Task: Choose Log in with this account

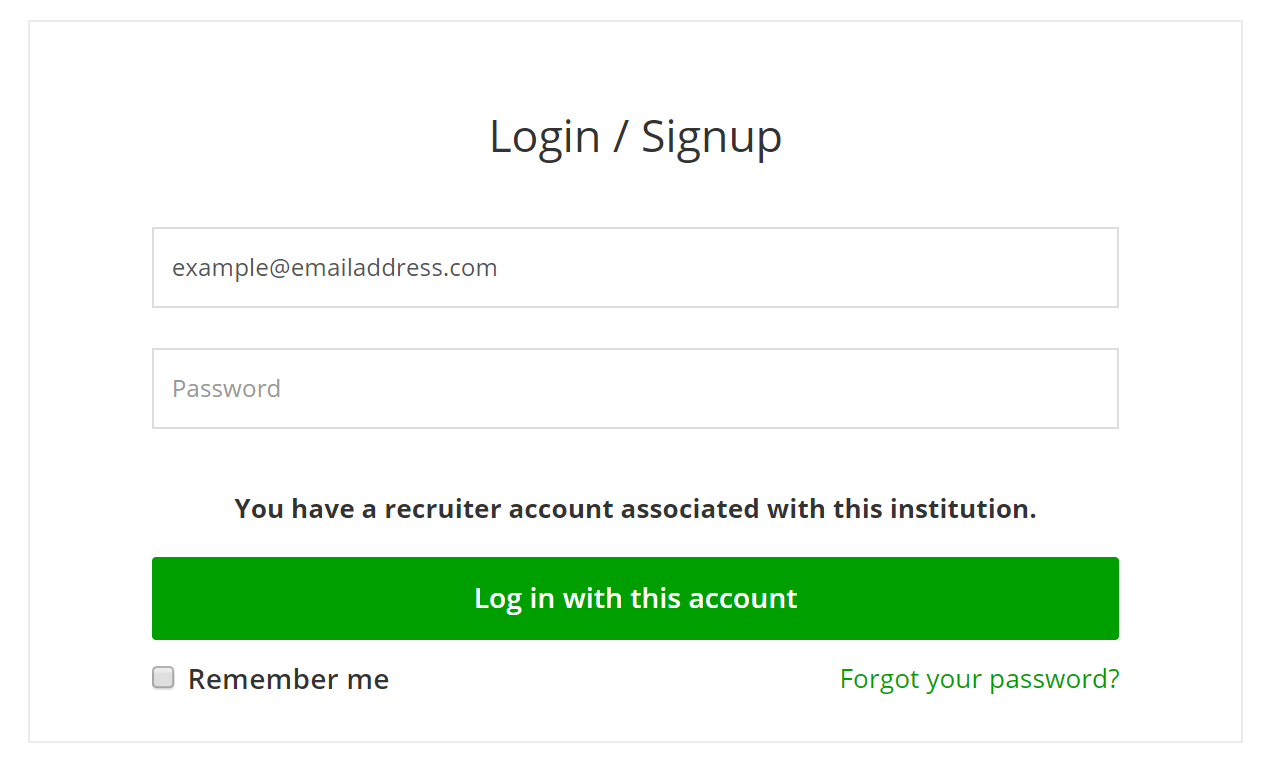Action: (x=635, y=598)
